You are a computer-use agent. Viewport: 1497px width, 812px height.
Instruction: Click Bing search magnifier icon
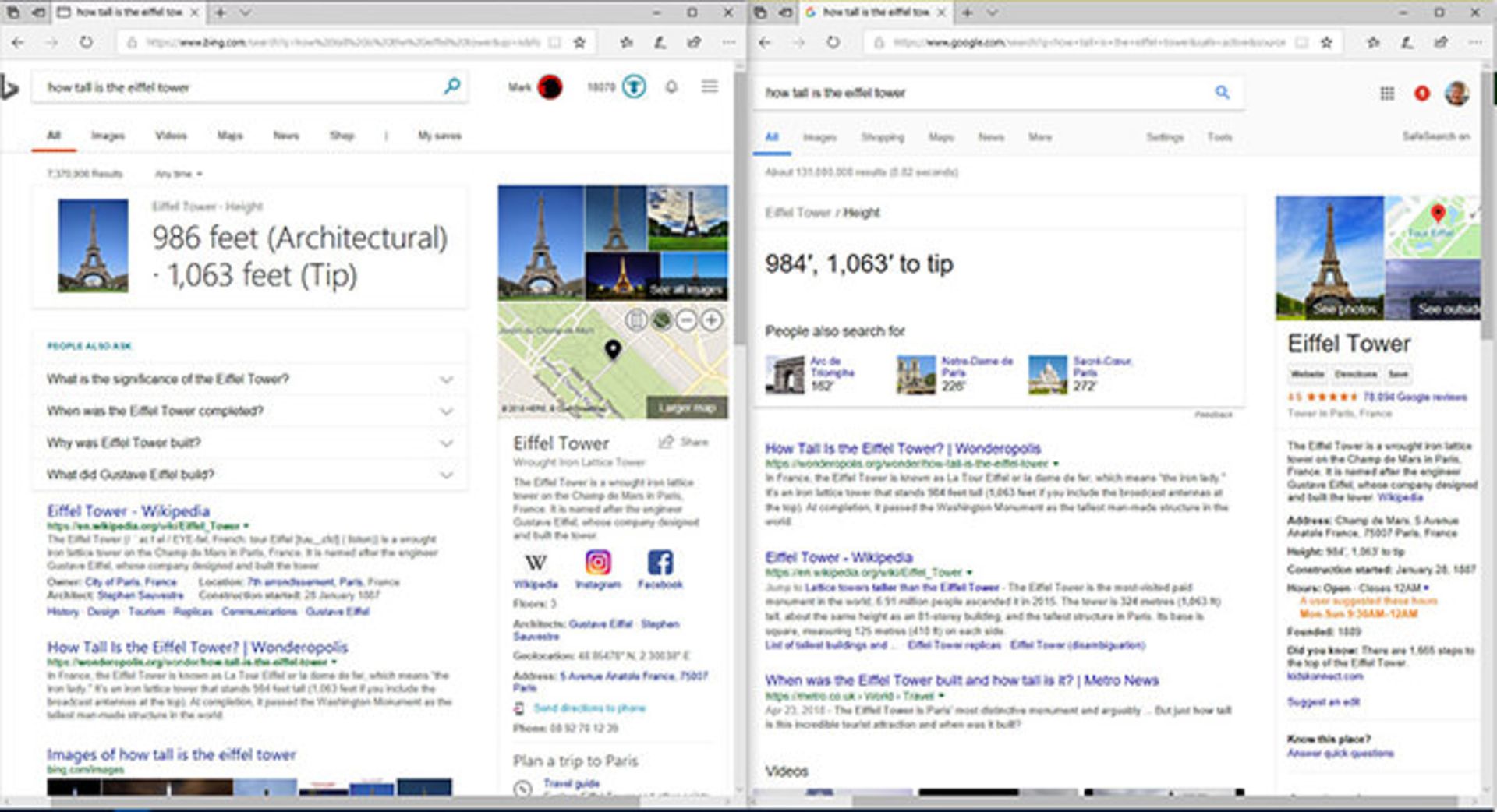click(451, 86)
